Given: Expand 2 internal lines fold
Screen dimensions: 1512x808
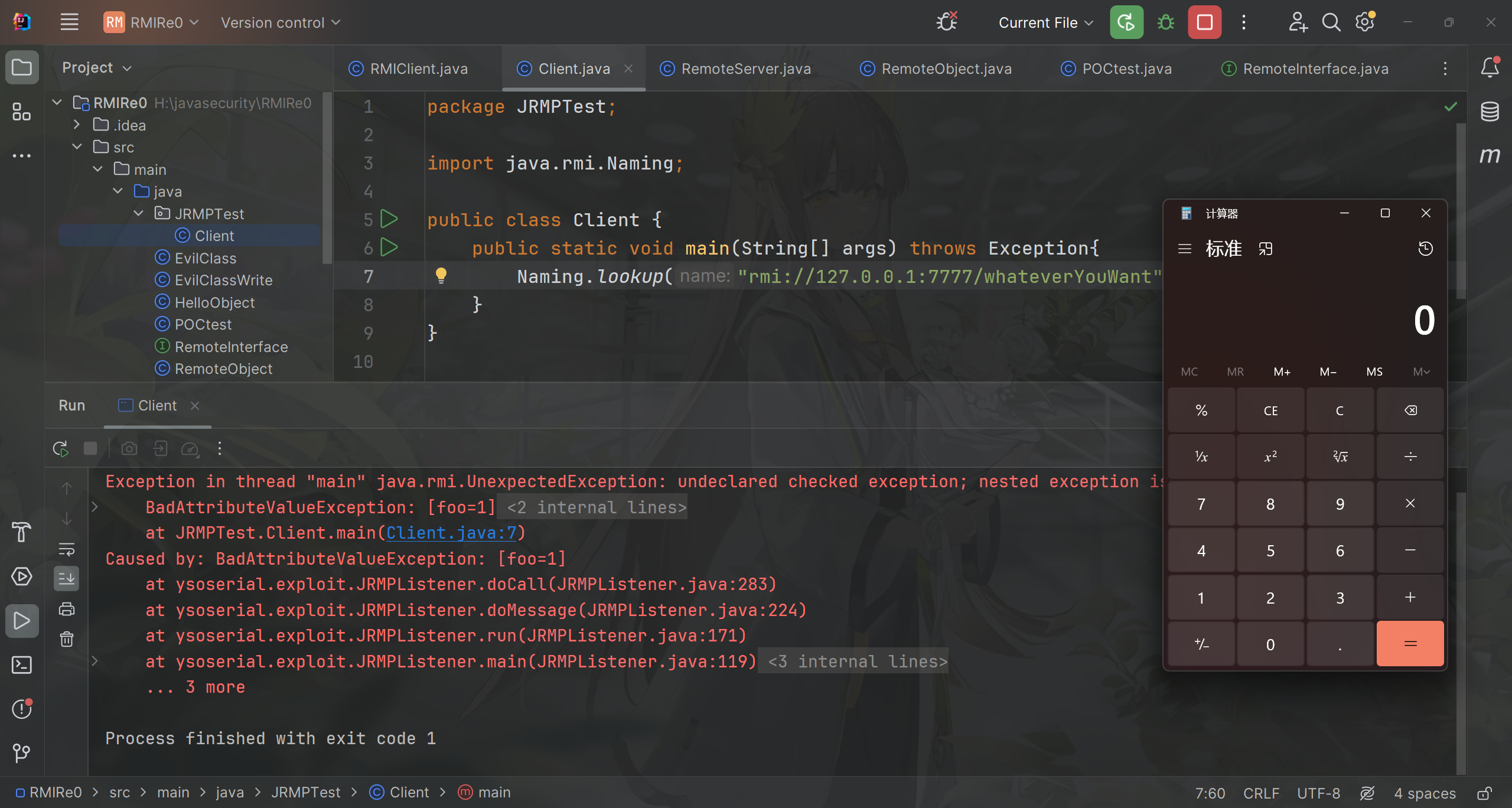Looking at the screenshot, I should click(597, 507).
